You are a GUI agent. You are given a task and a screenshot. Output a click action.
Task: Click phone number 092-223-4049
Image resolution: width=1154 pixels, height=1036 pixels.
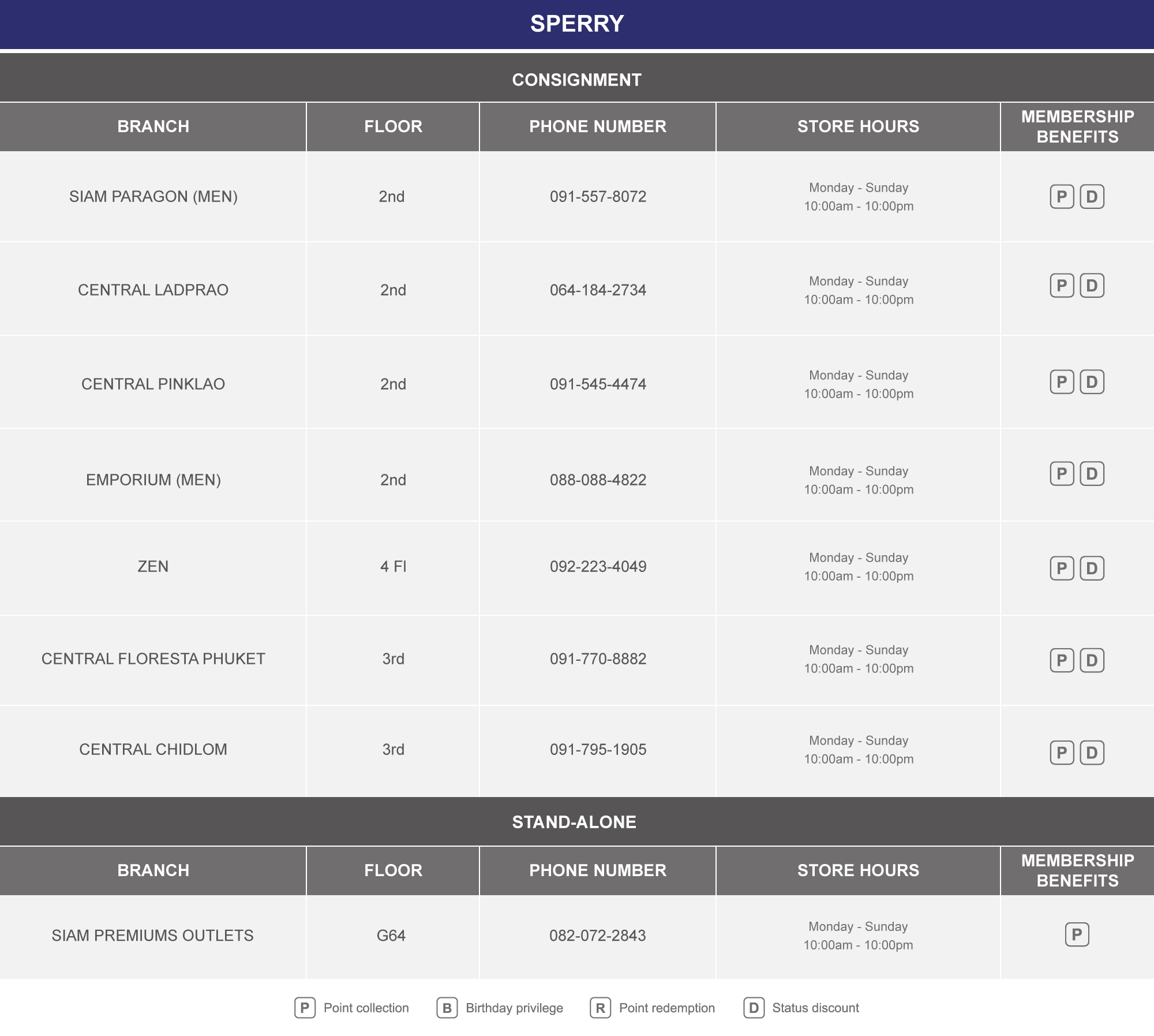click(598, 566)
